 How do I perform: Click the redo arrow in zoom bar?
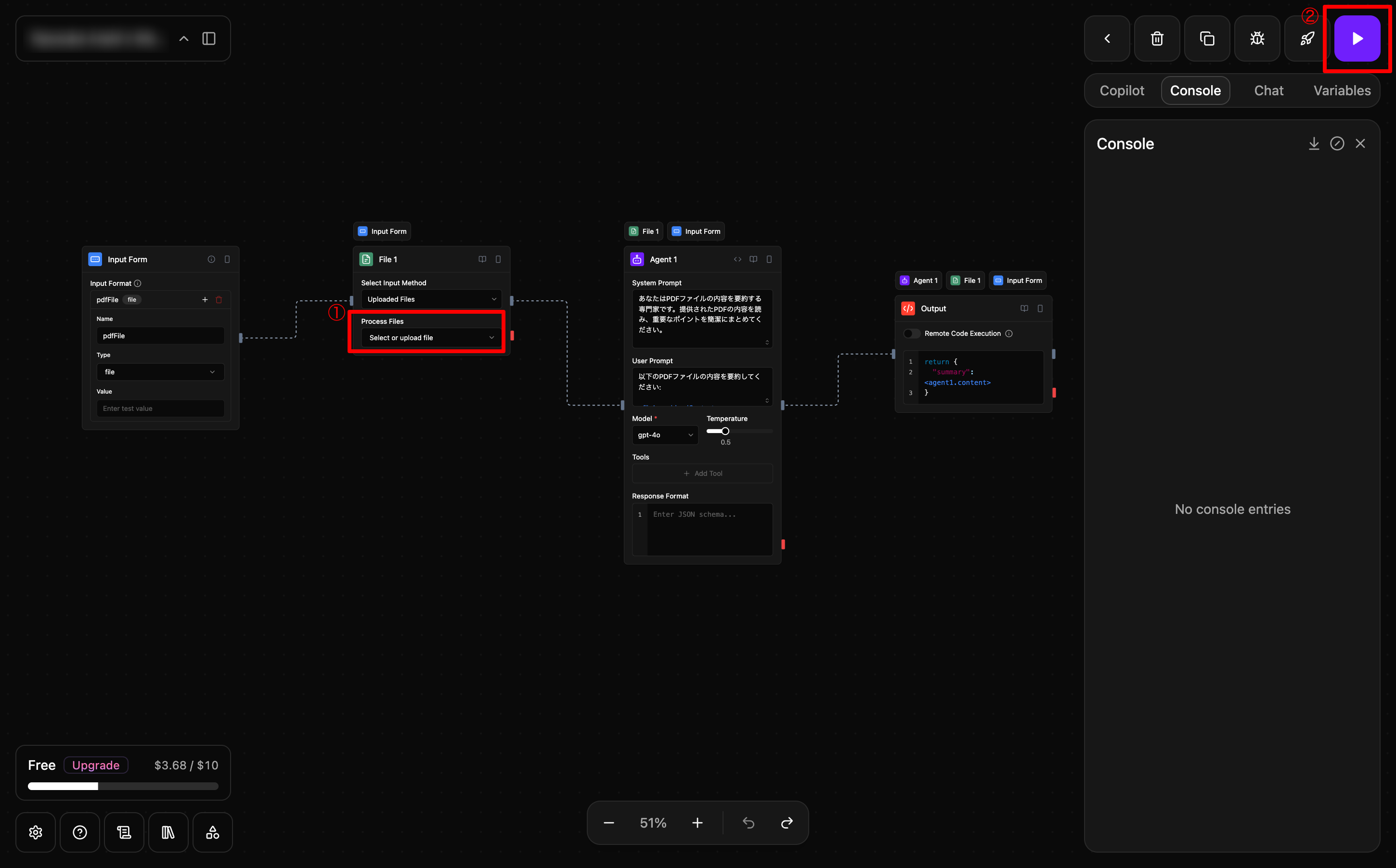coord(787,823)
